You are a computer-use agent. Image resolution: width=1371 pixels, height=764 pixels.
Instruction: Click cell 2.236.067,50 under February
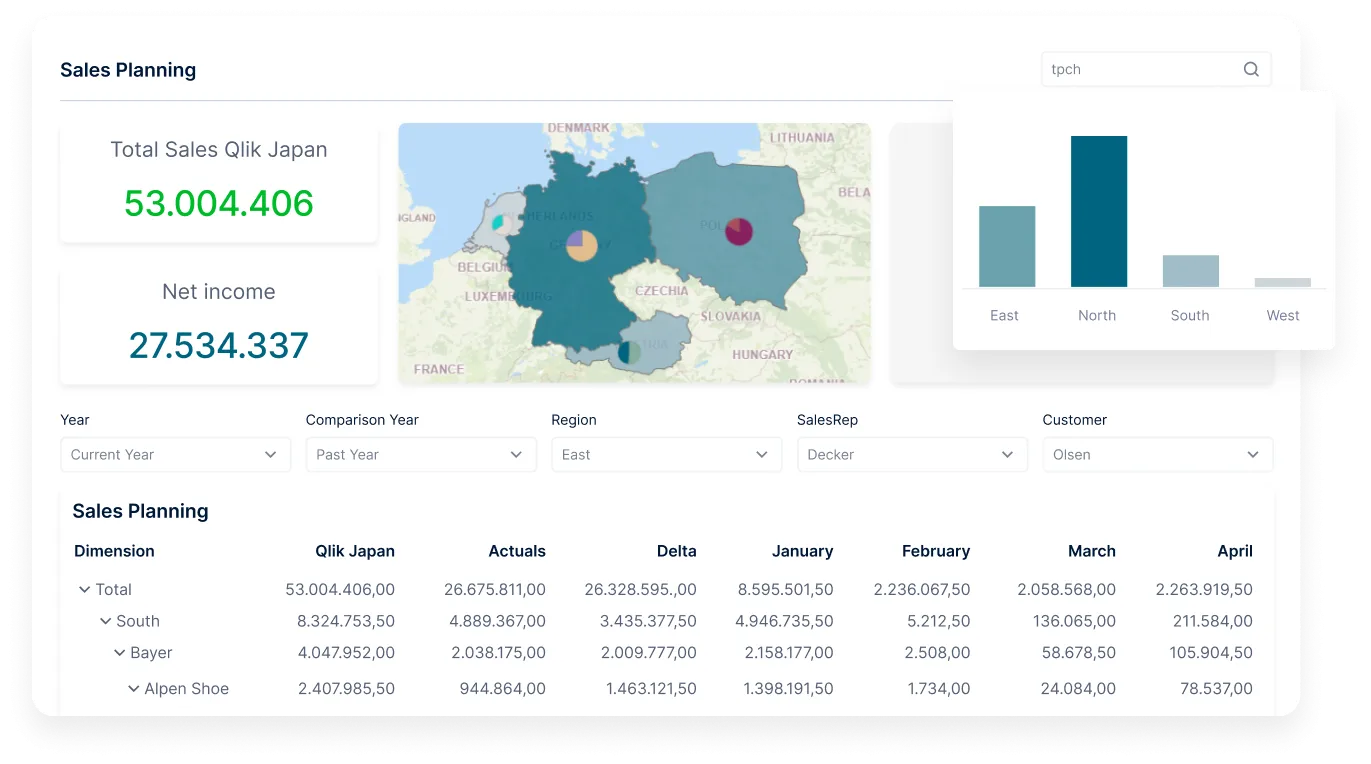point(922,590)
